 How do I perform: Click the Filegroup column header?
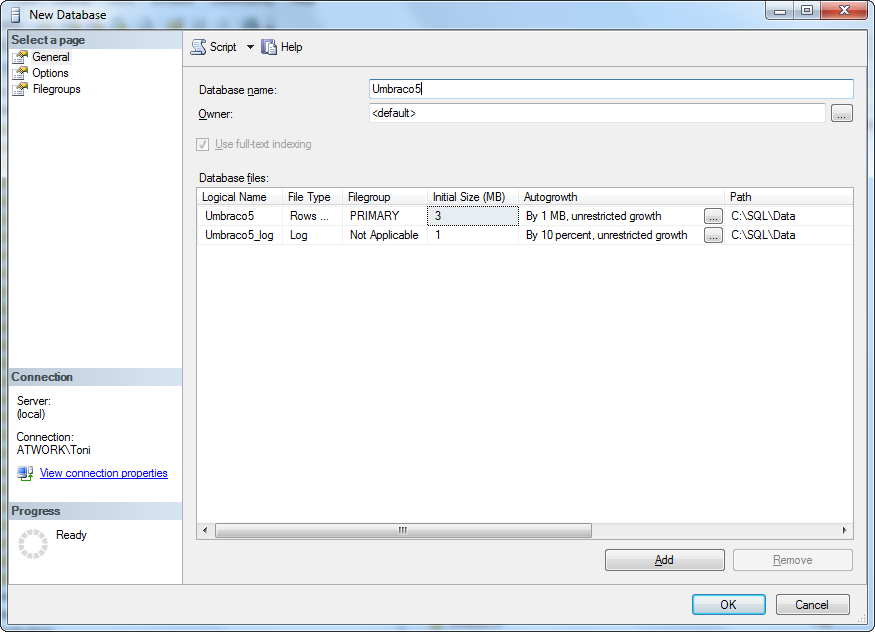pyautogui.click(x=385, y=197)
